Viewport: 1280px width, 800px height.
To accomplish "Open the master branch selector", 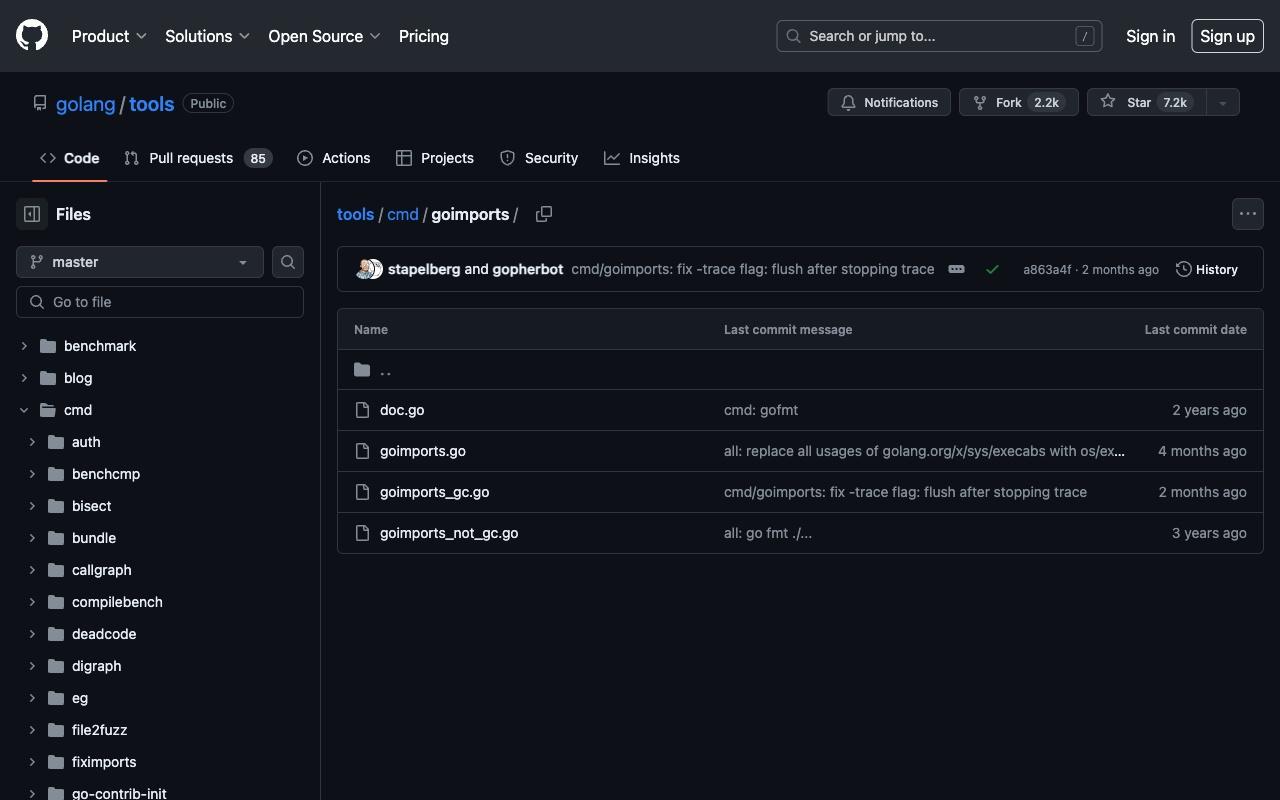I will (x=140, y=262).
